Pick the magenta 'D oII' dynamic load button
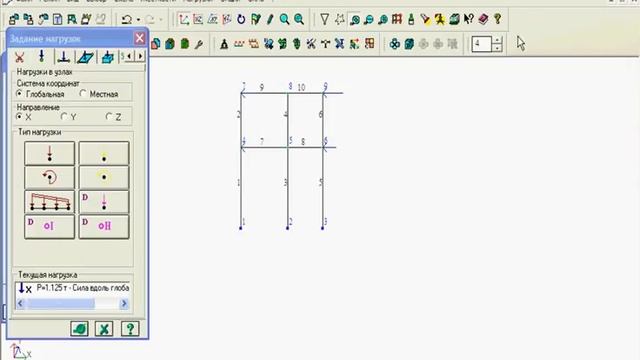The image size is (640, 360). (x=104, y=226)
